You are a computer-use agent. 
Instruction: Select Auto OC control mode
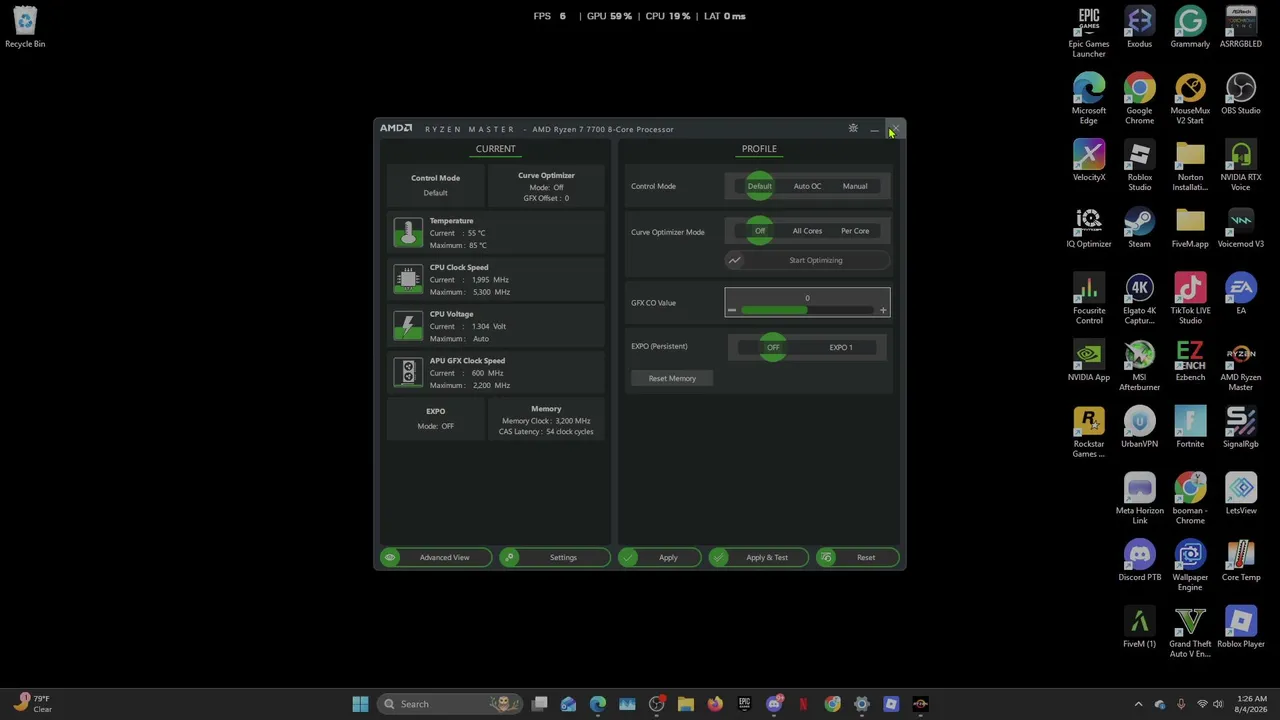pyautogui.click(x=807, y=186)
